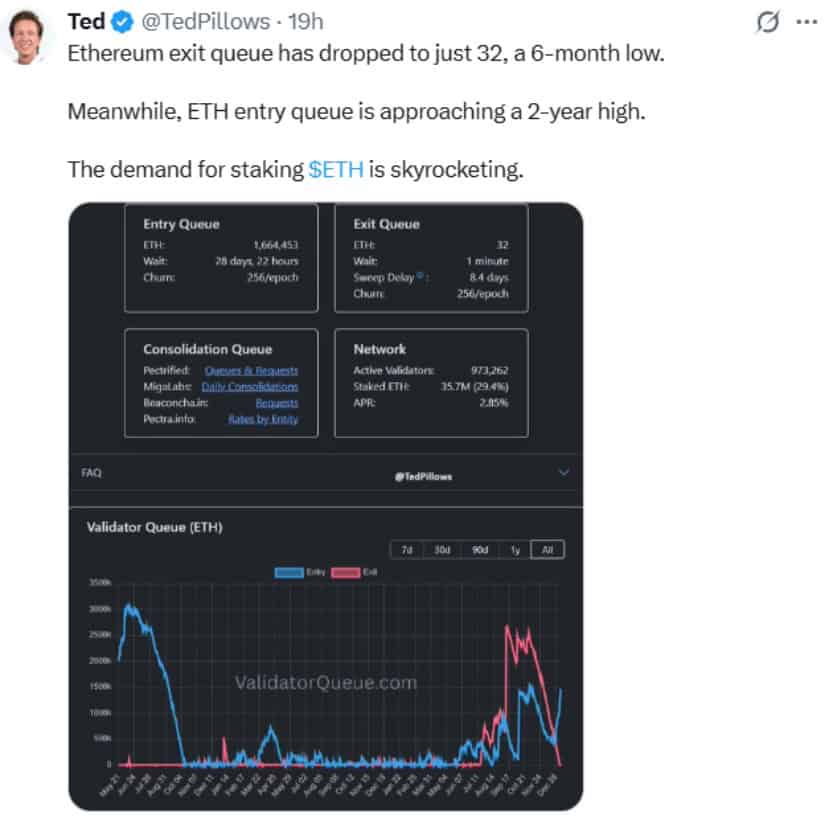The height and width of the screenshot is (824, 825).
Task: Select the All chart range
Action: (546, 549)
